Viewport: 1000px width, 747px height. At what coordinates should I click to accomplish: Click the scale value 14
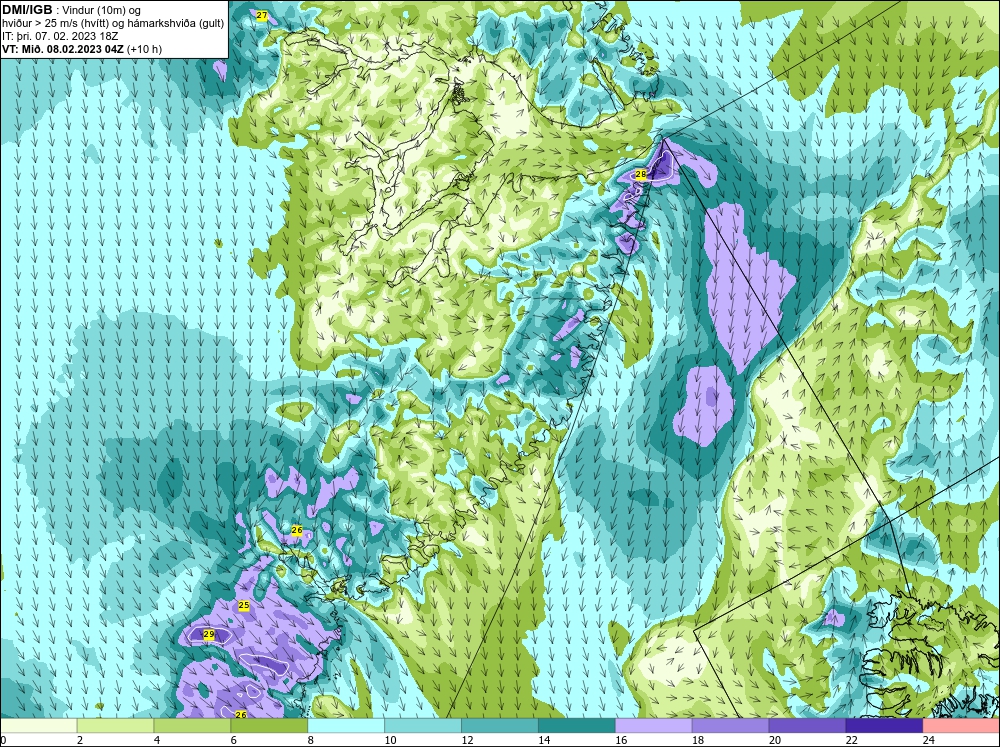544,740
